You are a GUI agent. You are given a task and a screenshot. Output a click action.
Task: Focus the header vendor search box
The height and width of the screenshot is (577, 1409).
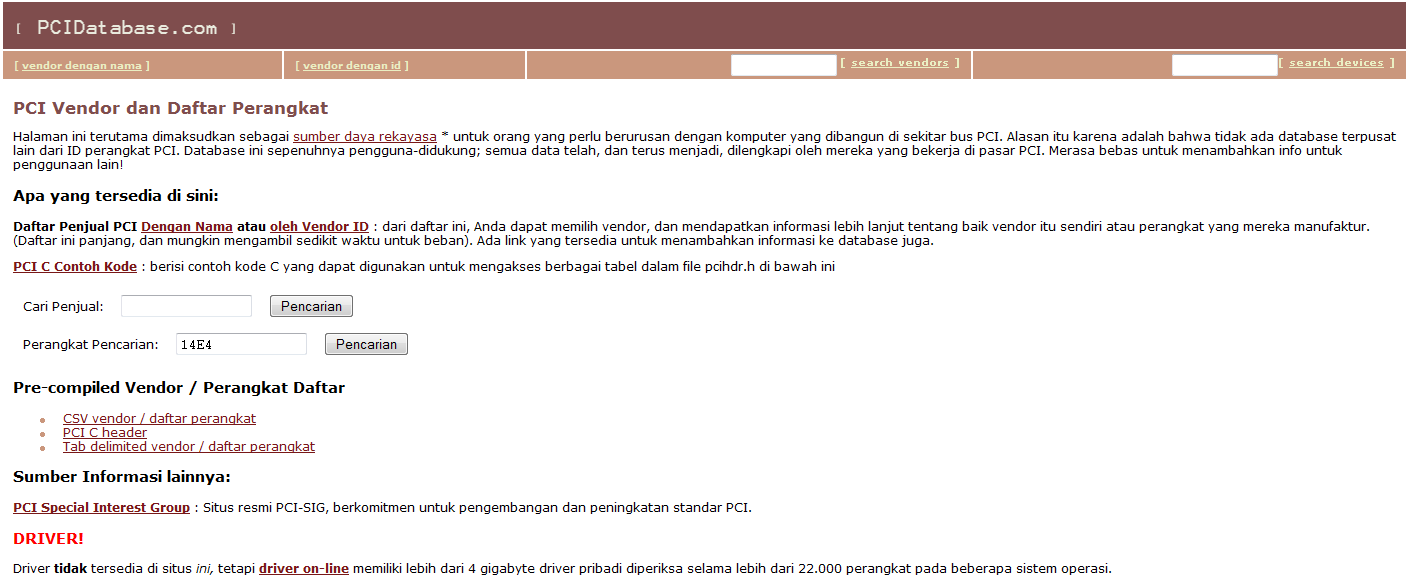(x=783, y=65)
